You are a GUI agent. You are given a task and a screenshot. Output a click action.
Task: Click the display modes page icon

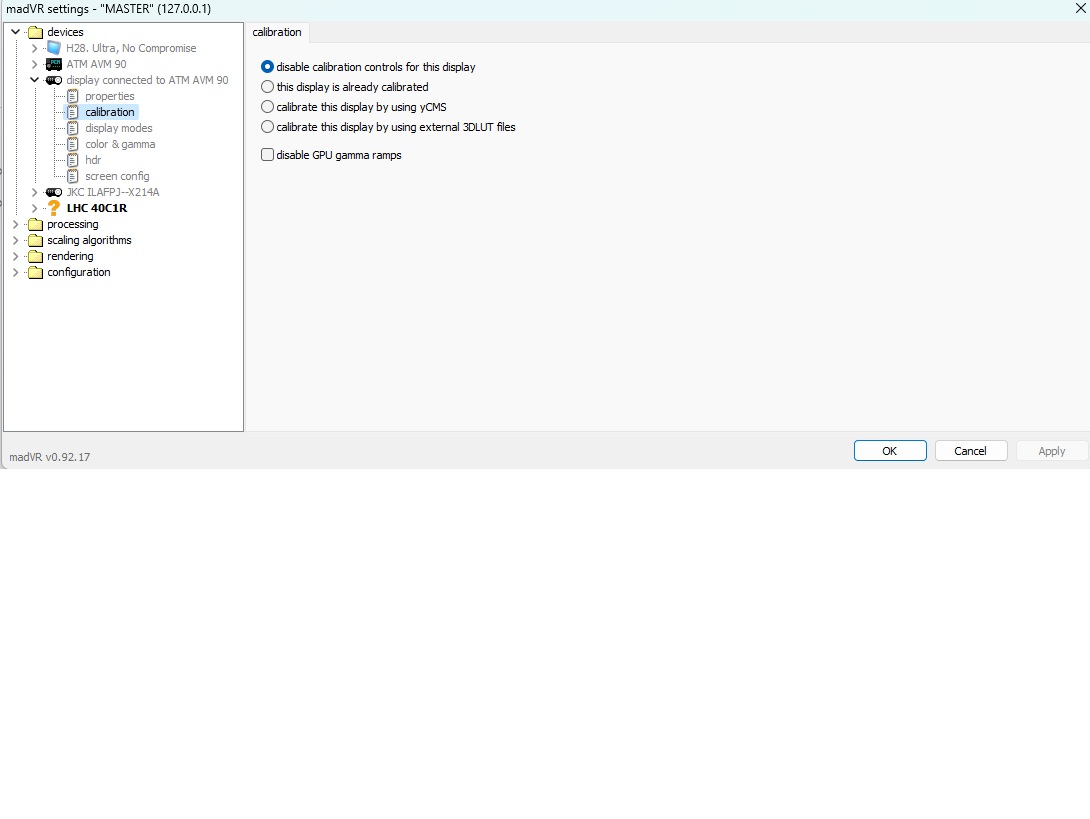tap(73, 128)
